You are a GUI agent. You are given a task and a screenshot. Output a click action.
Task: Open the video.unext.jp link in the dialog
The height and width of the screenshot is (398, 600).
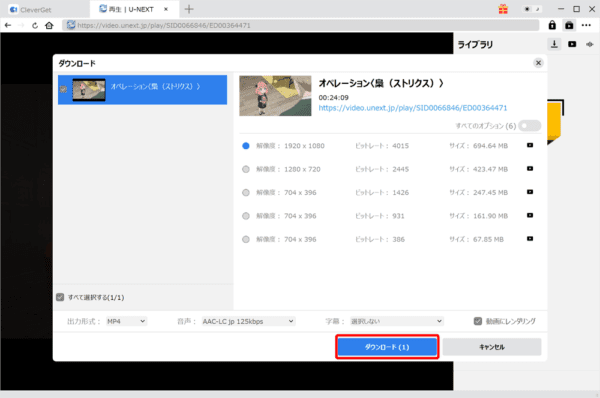coord(413,108)
